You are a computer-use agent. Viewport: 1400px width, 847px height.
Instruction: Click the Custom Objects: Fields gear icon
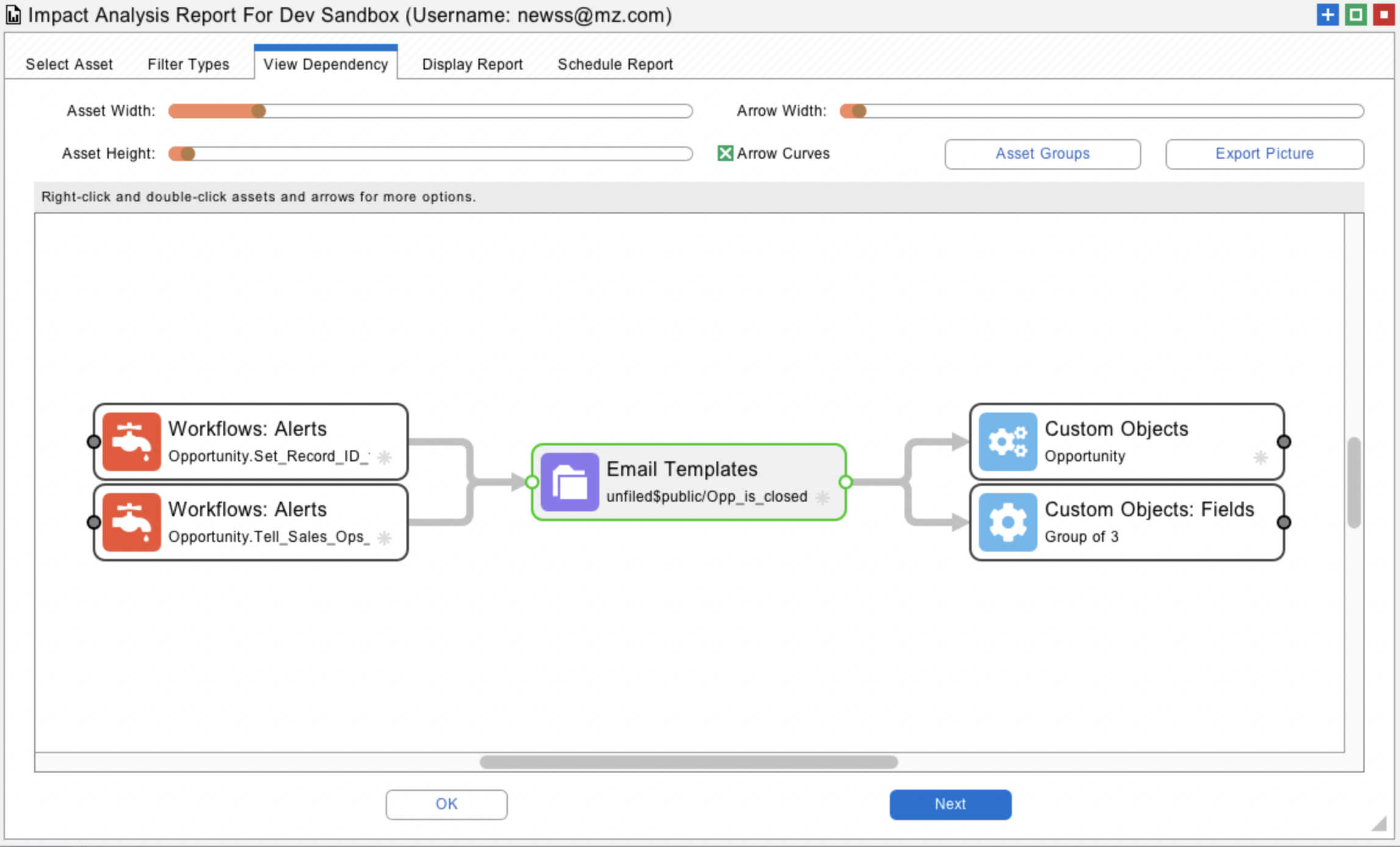pyautogui.click(x=1007, y=522)
